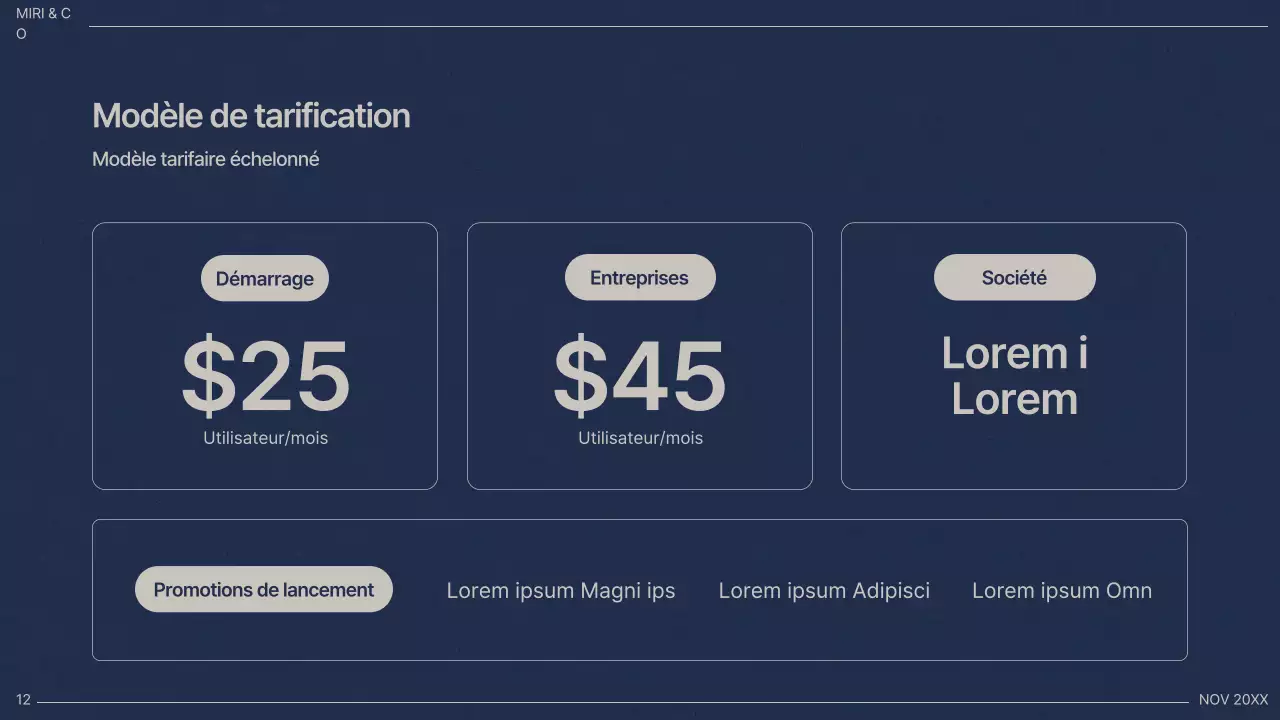This screenshot has width=1280, height=720.
Task: Click the "NOV 20XX" footer date
Action: [x=1233, y=700]
